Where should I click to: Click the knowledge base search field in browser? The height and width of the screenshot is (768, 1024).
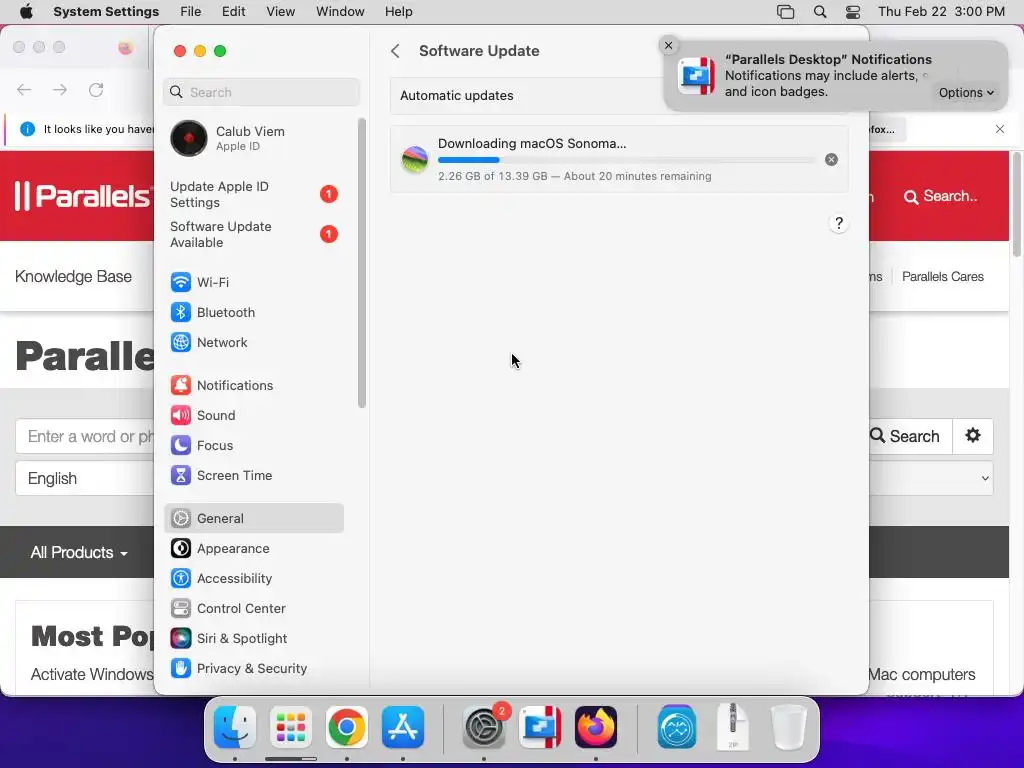click(x=85, y=436)
